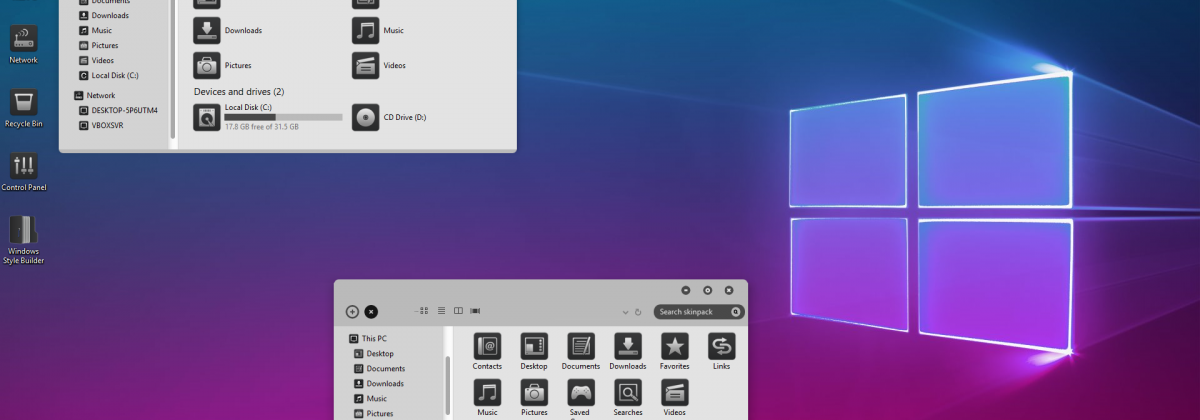Screen dimensions: 1200x420
Task: Select Local Disk (C:) drive icon
Action: [x=206, y=117]
